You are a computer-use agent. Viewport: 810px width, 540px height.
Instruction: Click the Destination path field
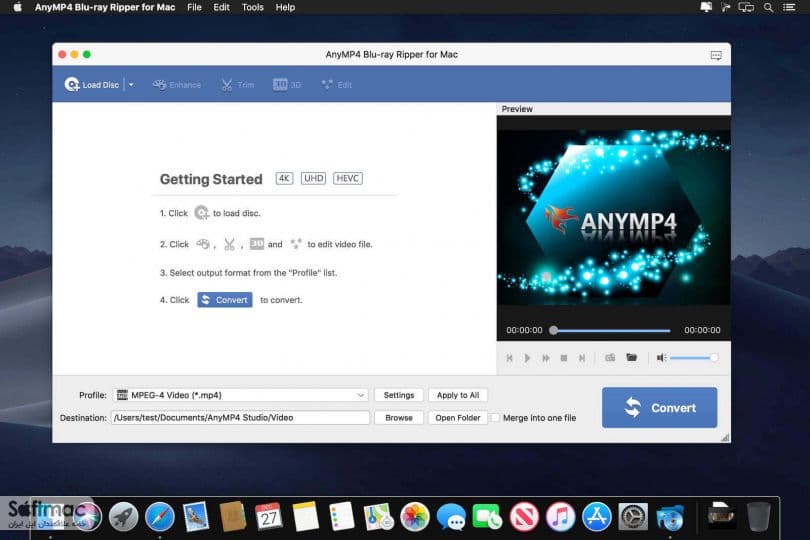(240, 418)
